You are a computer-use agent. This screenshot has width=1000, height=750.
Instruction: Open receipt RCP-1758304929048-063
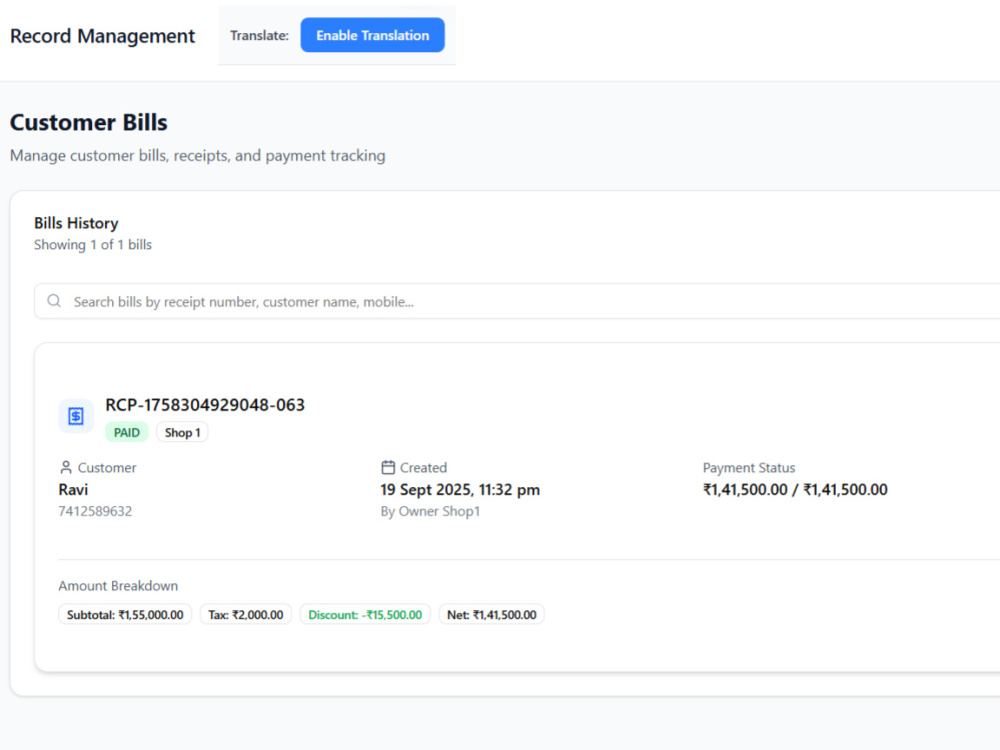tap(205, 405)
